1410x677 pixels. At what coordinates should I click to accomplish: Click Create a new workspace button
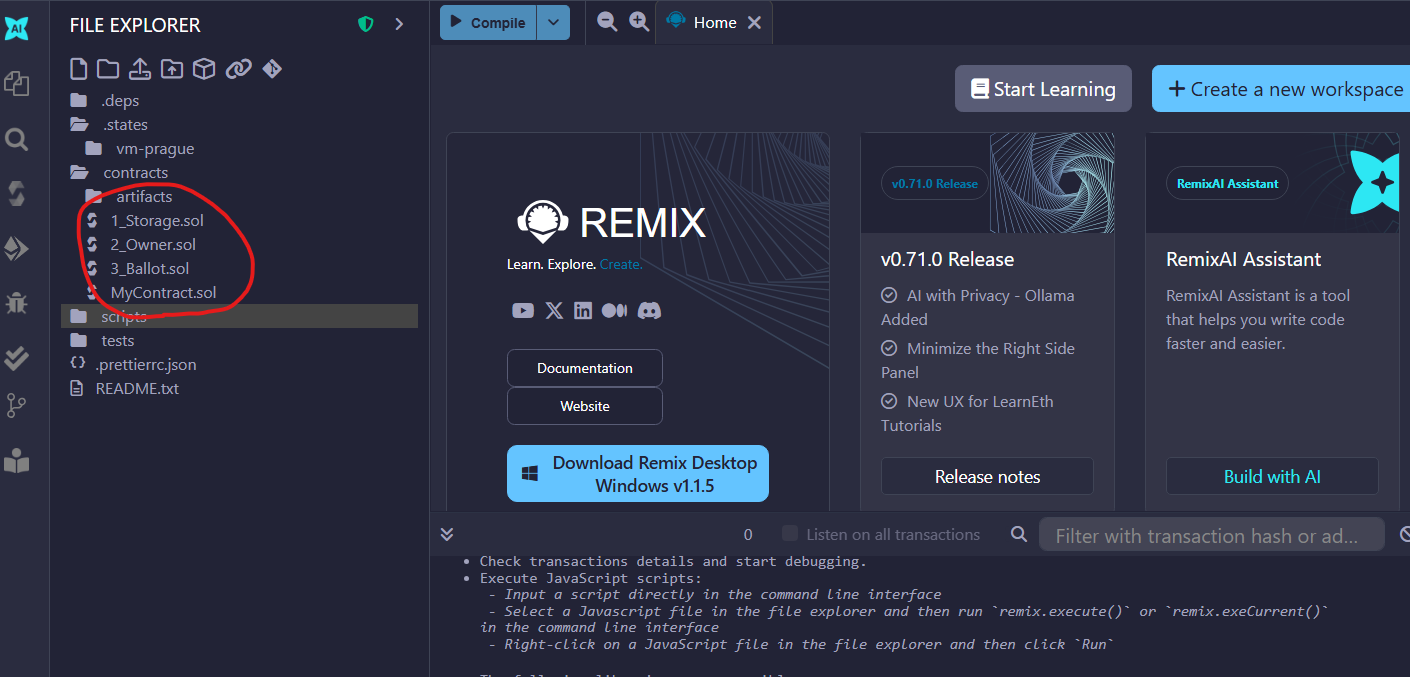pyautogui.click(x=1281, y=89)
